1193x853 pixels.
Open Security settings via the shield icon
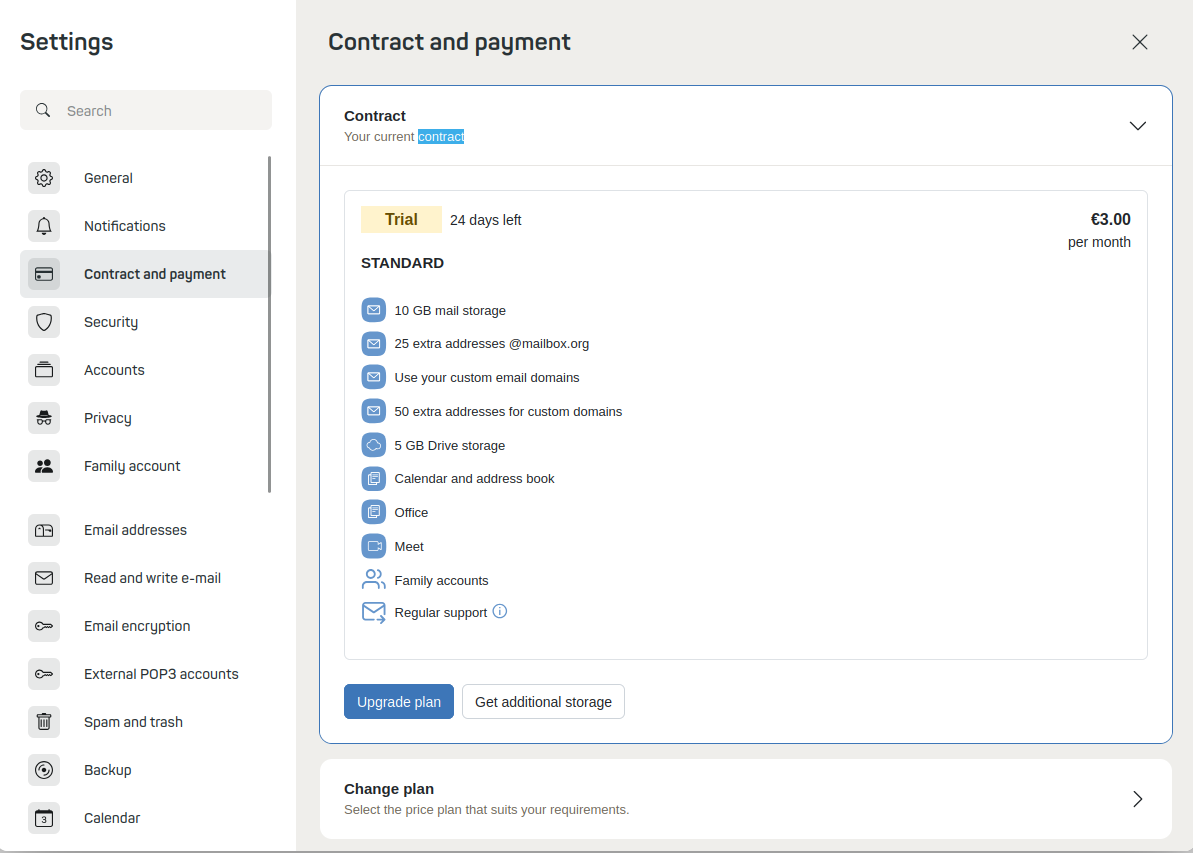pyautogui.click(x=44, y=322)
